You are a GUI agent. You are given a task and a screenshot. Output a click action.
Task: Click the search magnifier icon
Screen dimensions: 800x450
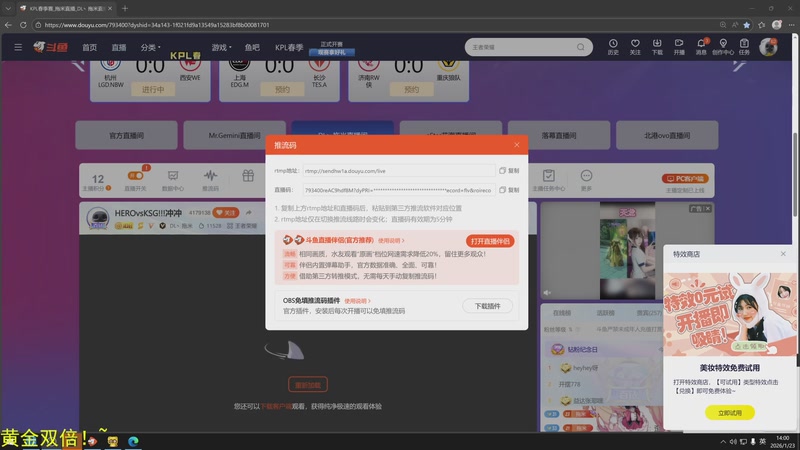(x=581, y=47)
